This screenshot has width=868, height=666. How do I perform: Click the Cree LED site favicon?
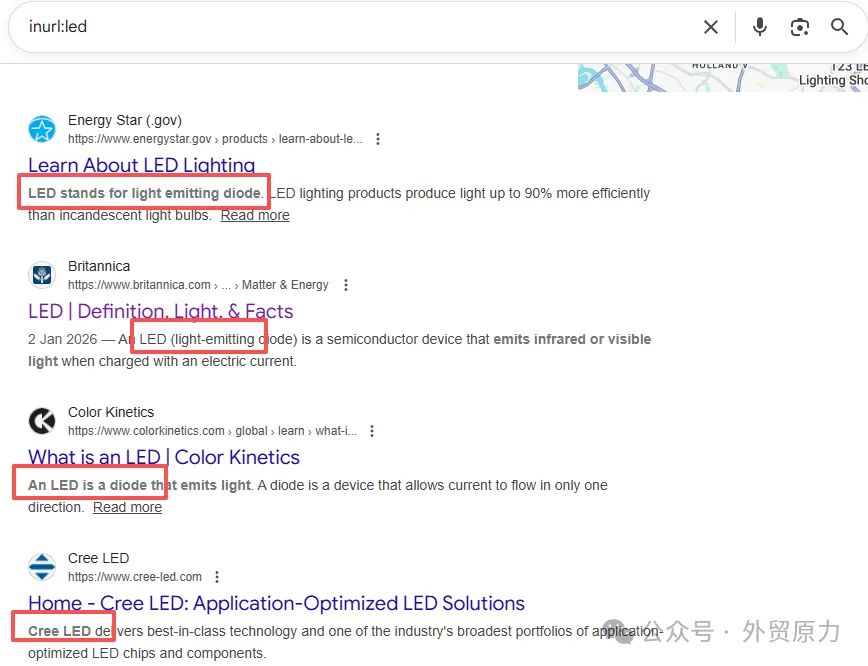tap(42, 567)
